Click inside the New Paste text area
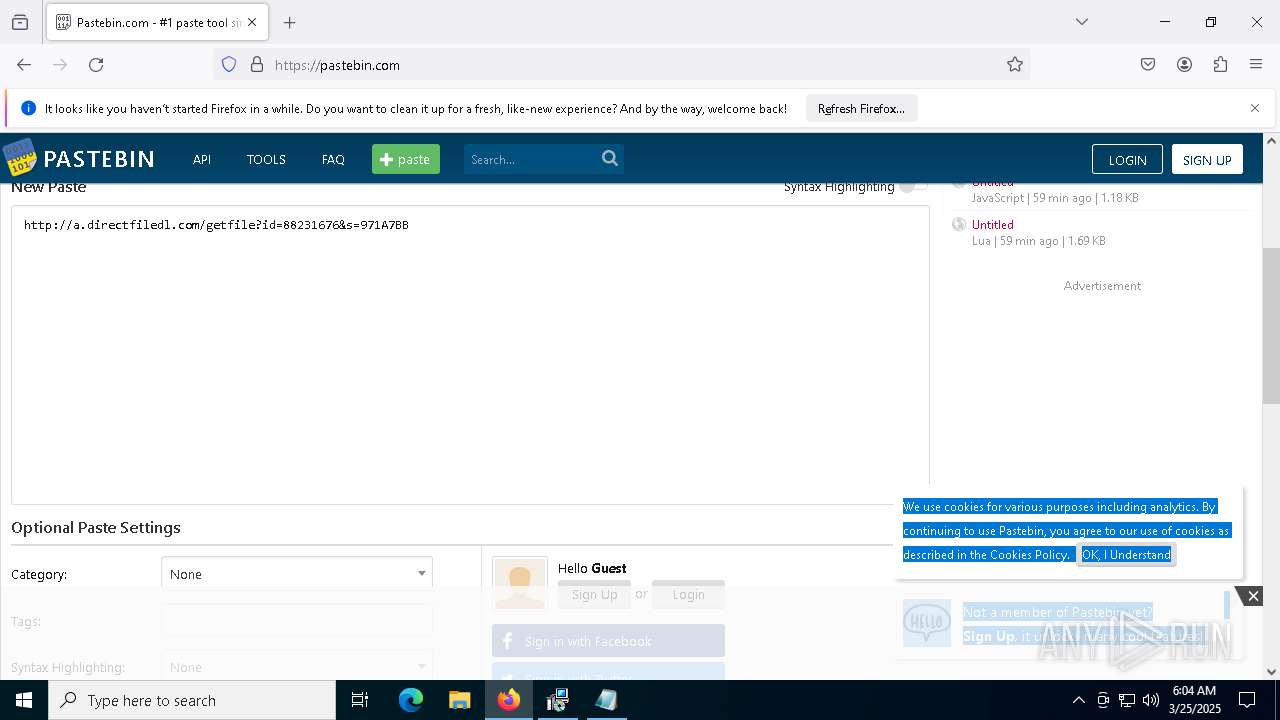 (470, 355)
